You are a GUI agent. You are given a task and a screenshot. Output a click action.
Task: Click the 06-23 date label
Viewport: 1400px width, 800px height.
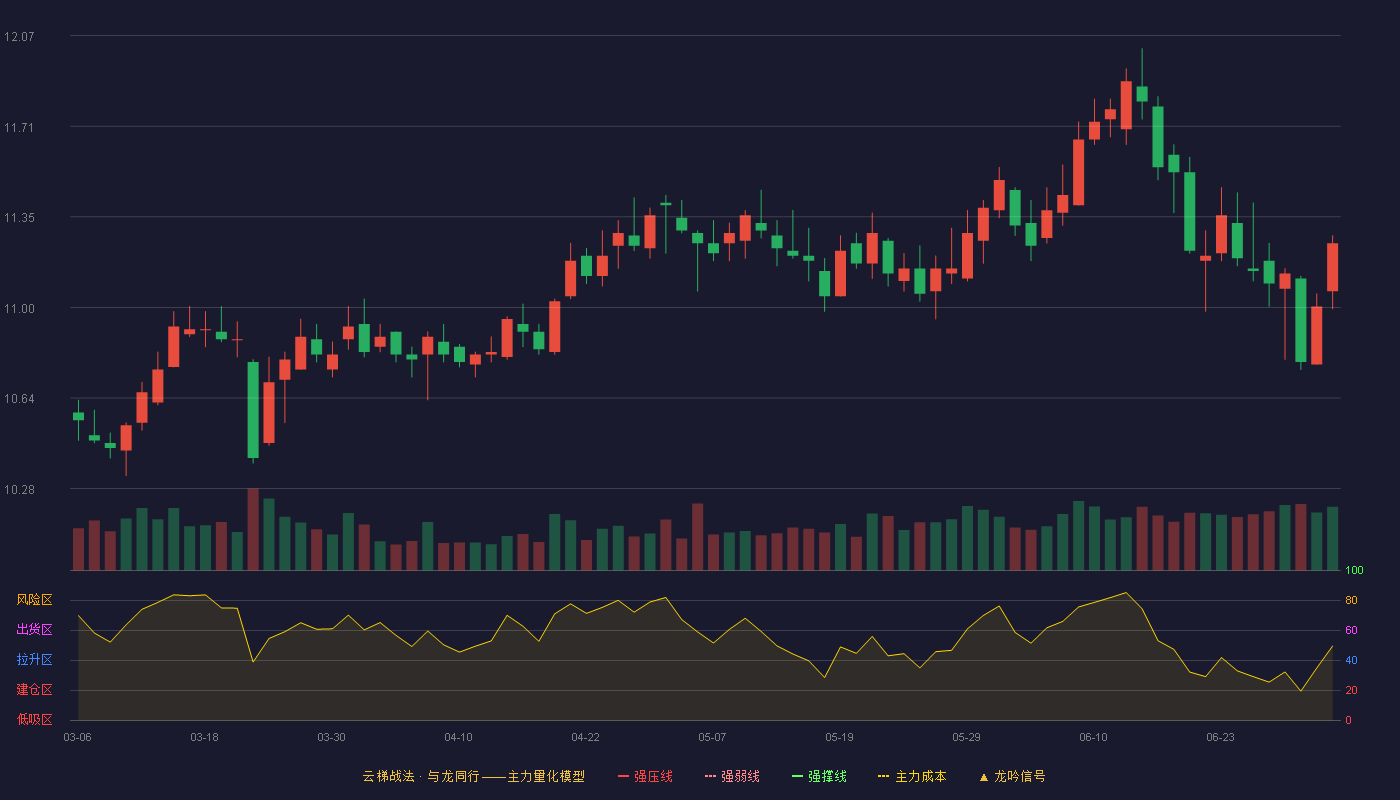coord(1220,737)
